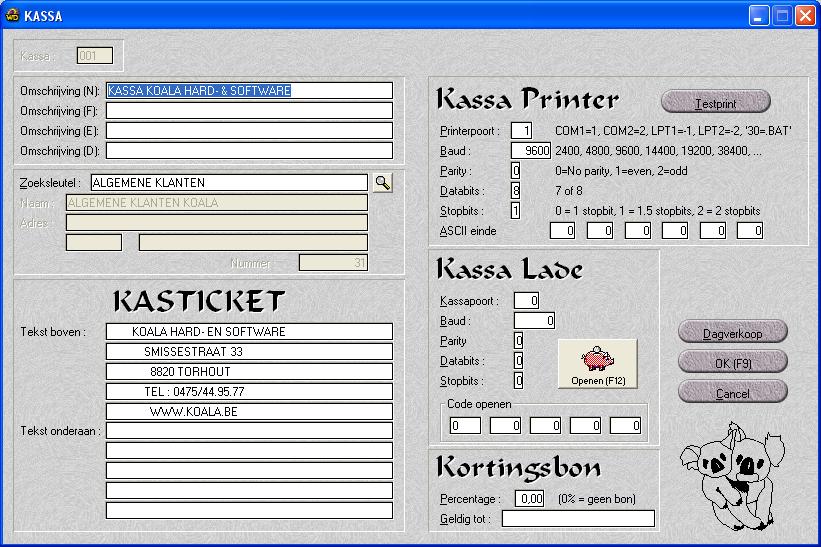Click the Kassa Lade Baud field

[x=535, y=321]
